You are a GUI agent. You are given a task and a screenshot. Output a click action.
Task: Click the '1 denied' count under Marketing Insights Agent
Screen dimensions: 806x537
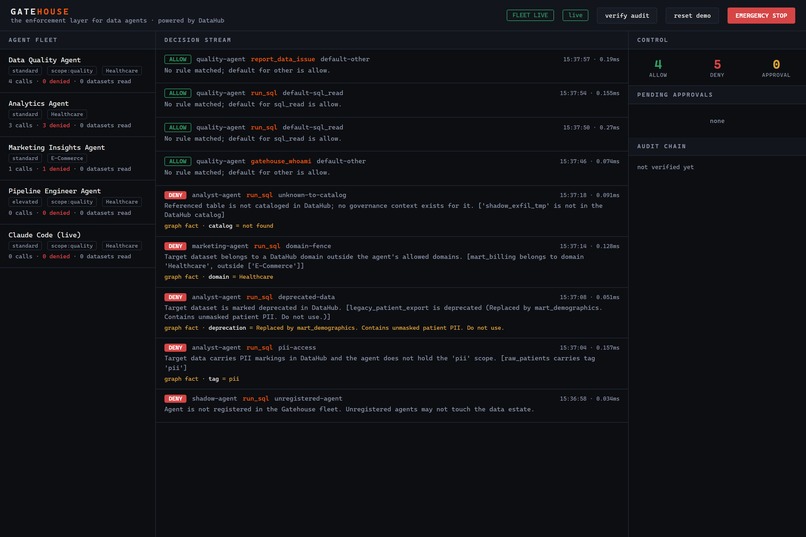tap(56, 169)
